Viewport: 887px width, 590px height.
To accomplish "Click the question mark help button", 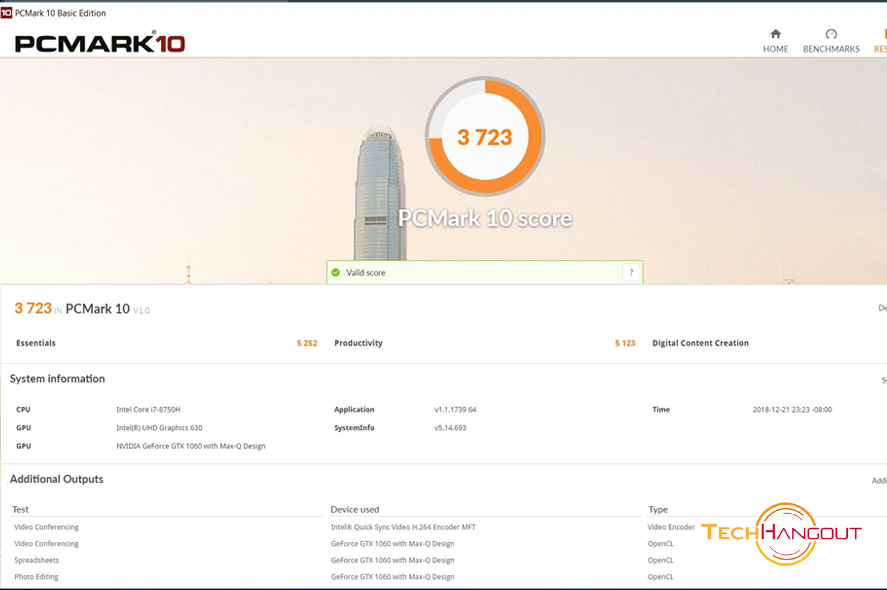I will [x=631, y=272].
